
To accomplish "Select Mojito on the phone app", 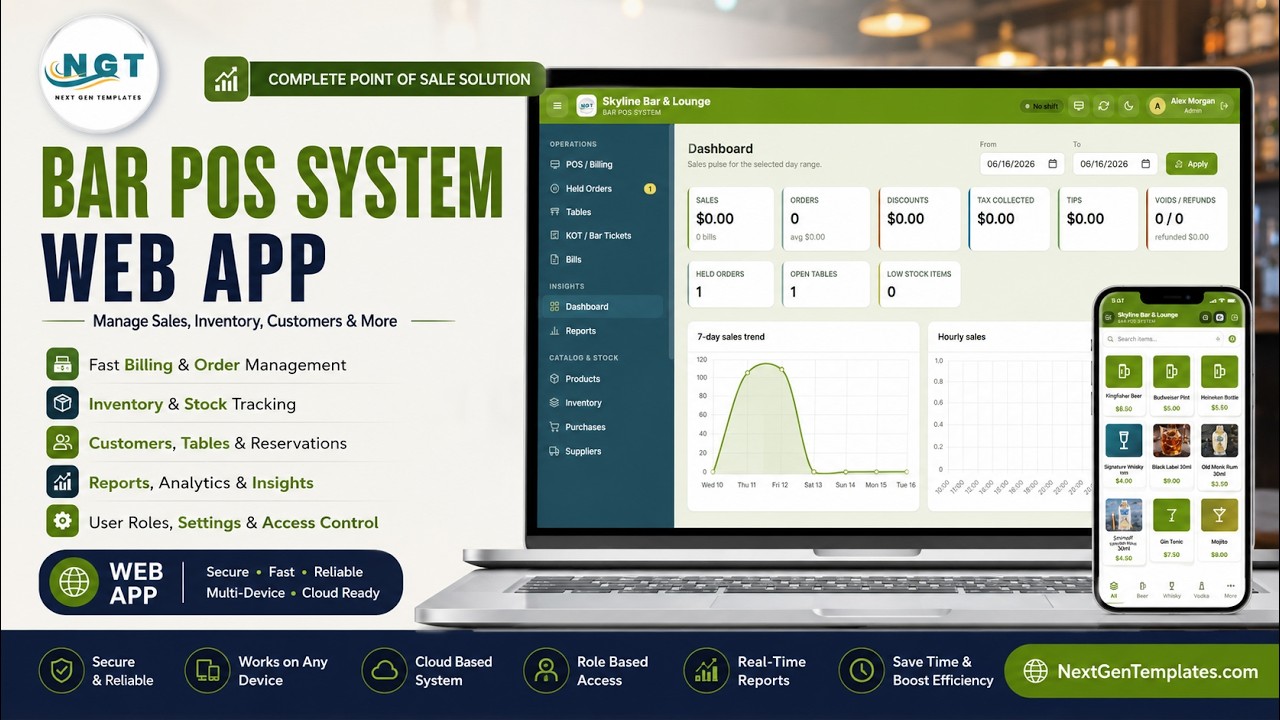I will 1219,530.
